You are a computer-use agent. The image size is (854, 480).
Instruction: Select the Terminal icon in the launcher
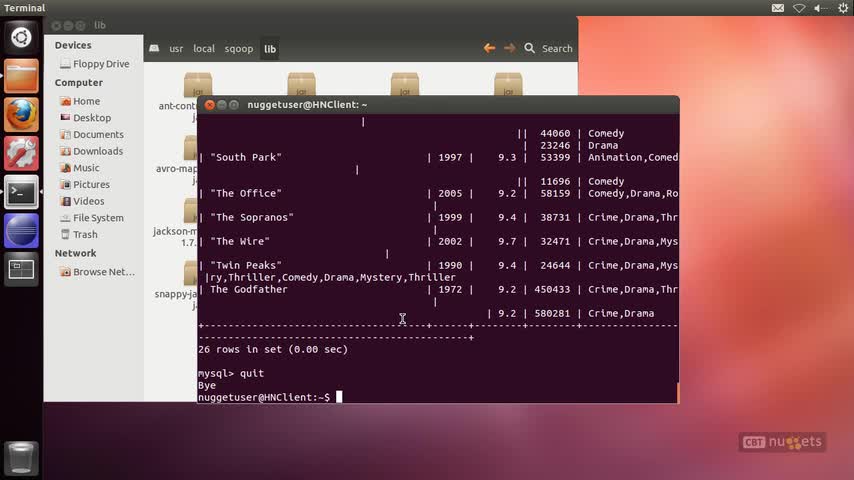[x=21, y=192]
